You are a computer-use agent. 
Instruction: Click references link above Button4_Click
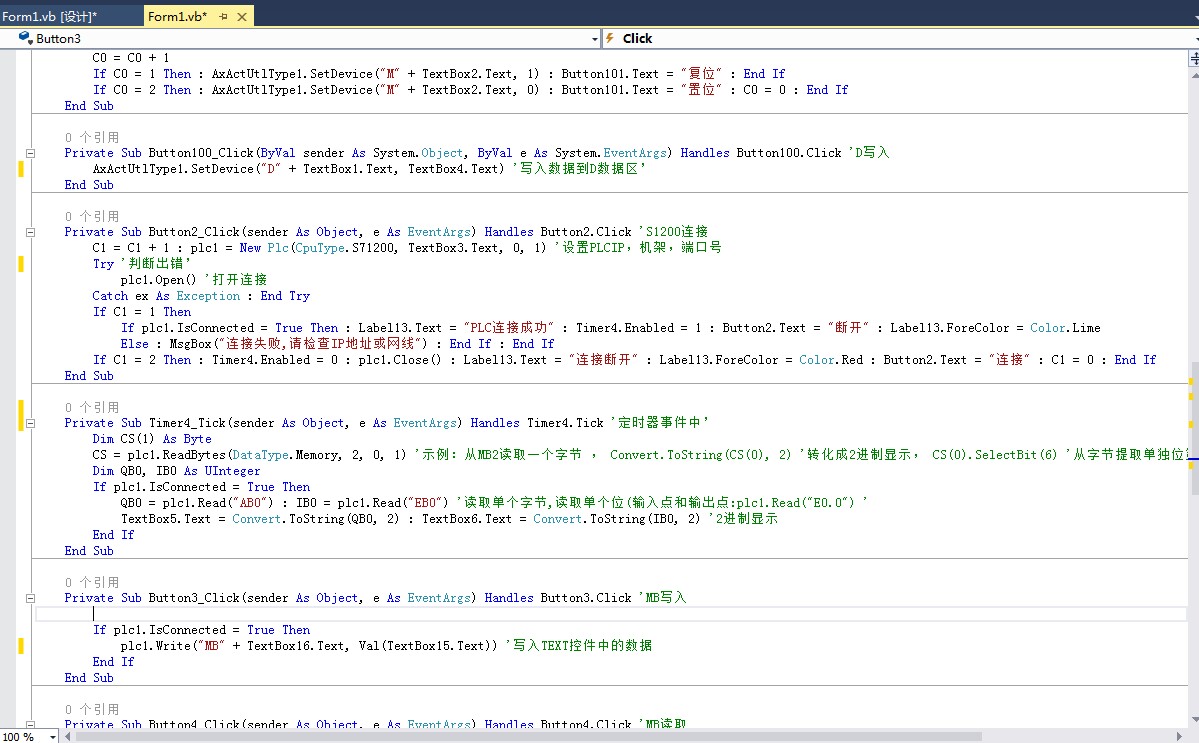[92, 709]
